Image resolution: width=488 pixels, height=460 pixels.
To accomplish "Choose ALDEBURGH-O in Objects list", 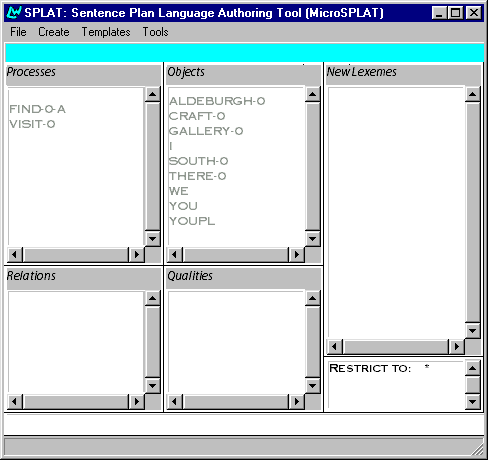I will 217,101.
